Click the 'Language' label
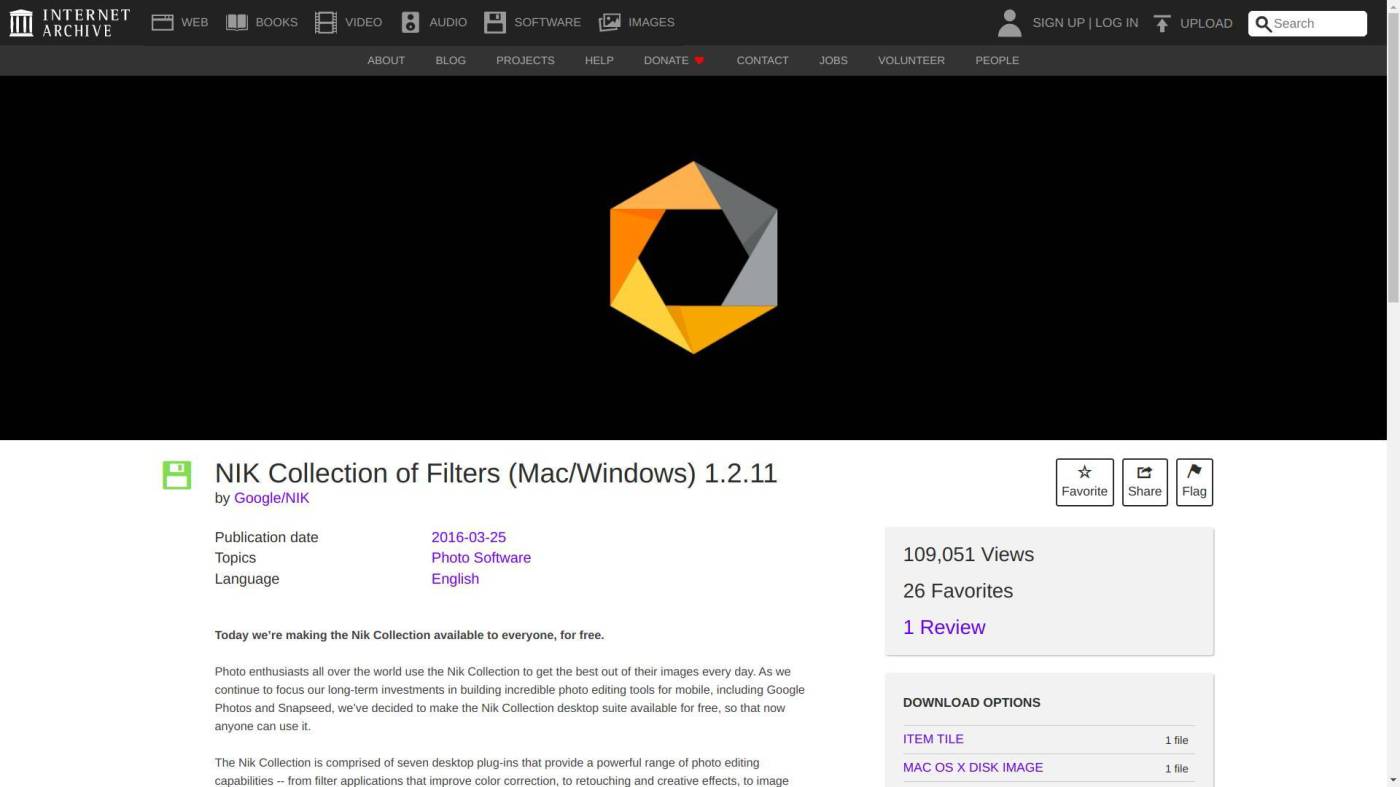This screenshot has height=787, width=1400. click(x=247, y=579)
